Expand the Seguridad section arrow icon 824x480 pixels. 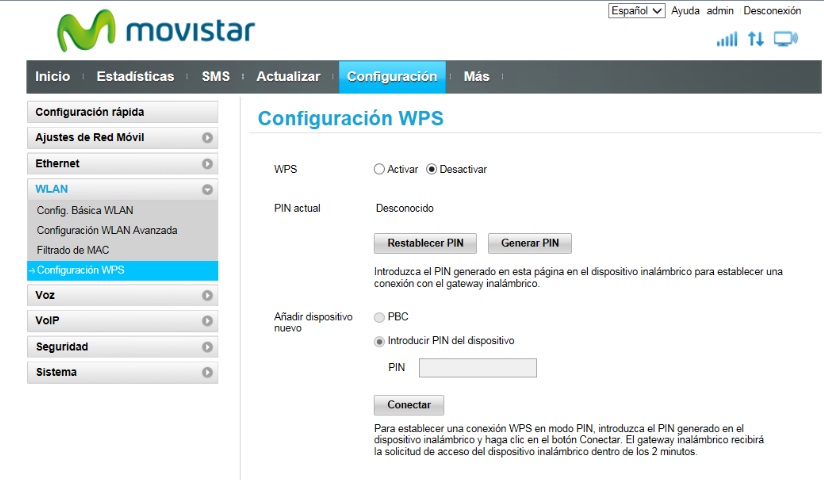click(x=207, y=347)
